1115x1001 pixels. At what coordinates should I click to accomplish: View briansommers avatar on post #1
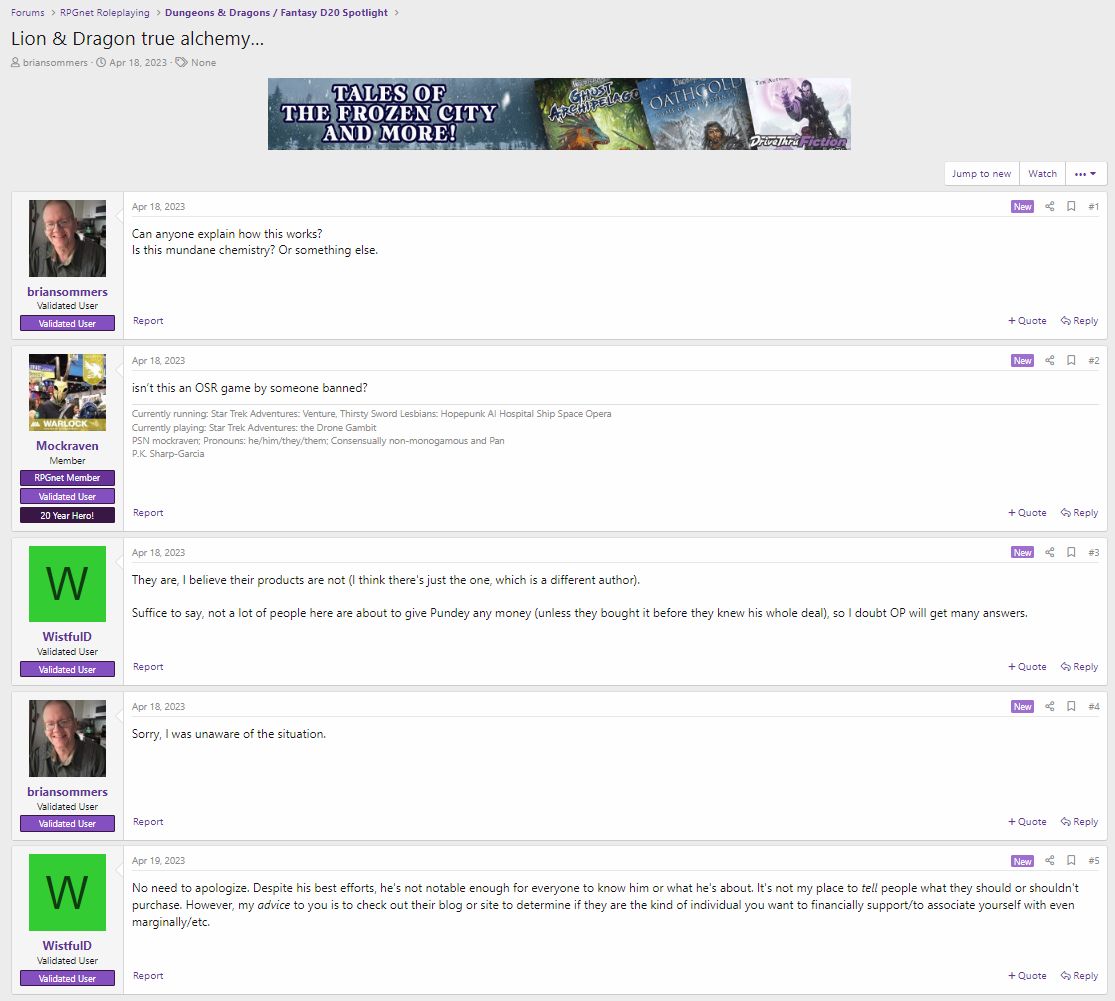click(x=68, y=238)
